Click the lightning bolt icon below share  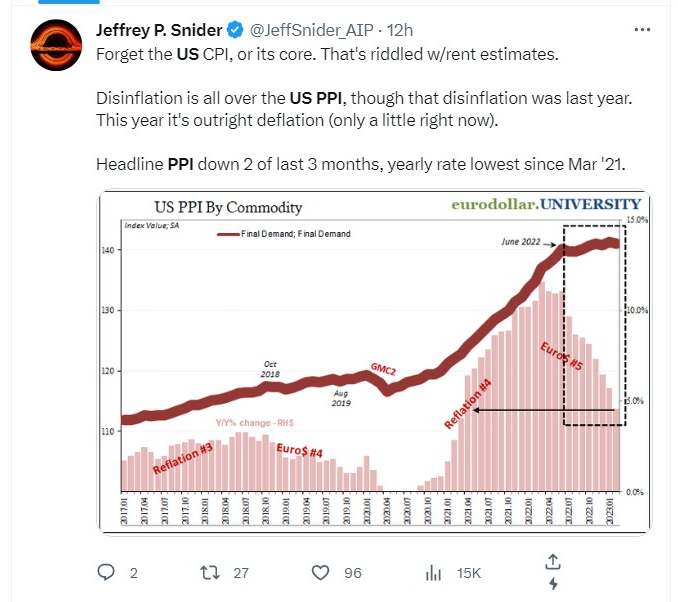[551, 584]
